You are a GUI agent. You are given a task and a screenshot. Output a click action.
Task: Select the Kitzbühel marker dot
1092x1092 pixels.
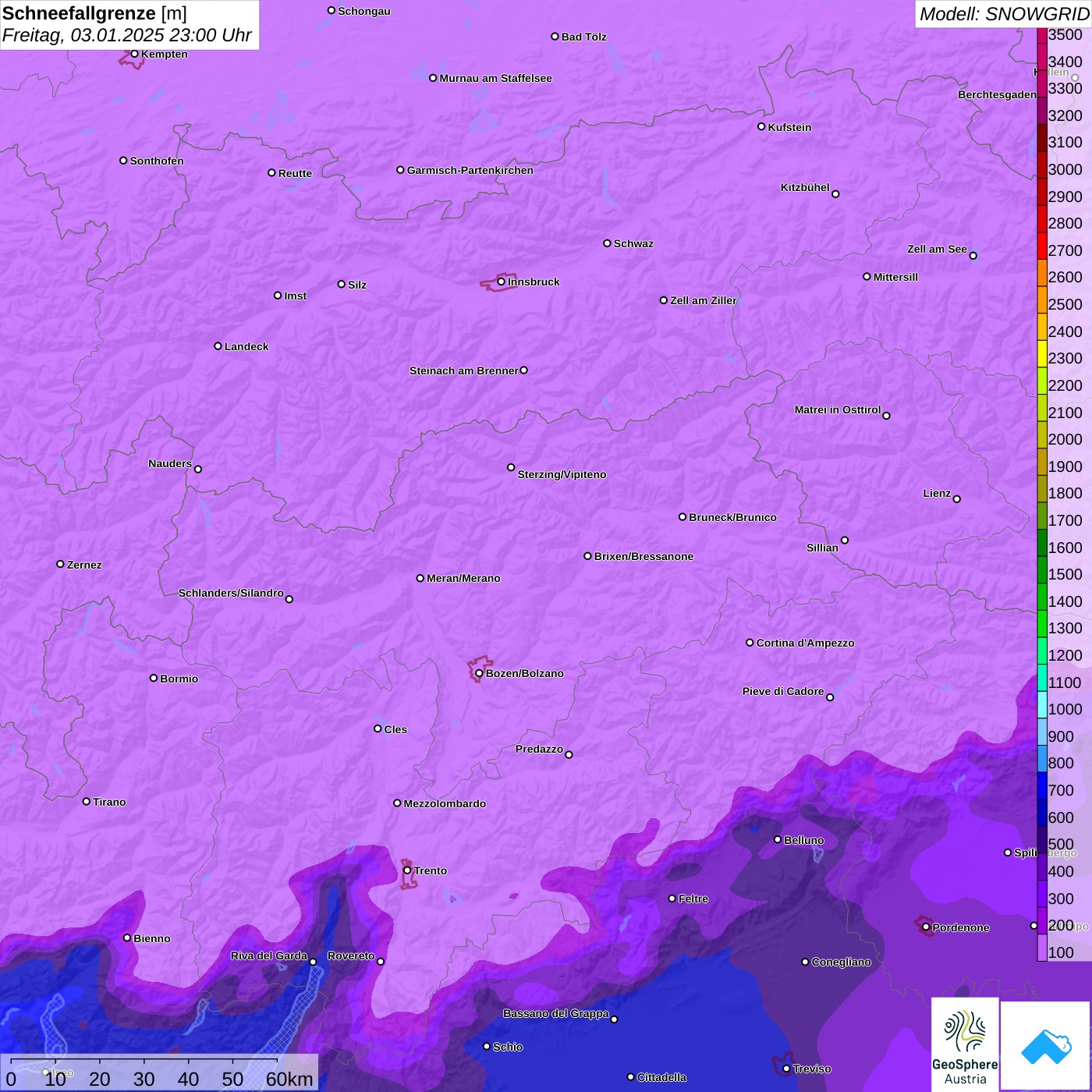[x=835, y=194]
